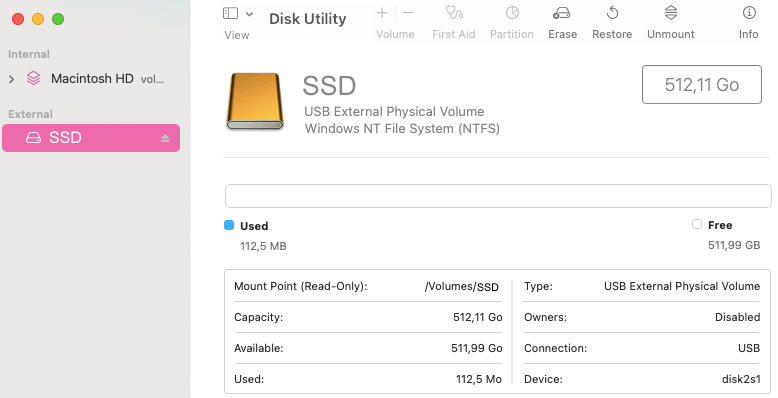Run First Aid stethoscope icon
This screenshot has height=398, width=778.
[454, 12]
